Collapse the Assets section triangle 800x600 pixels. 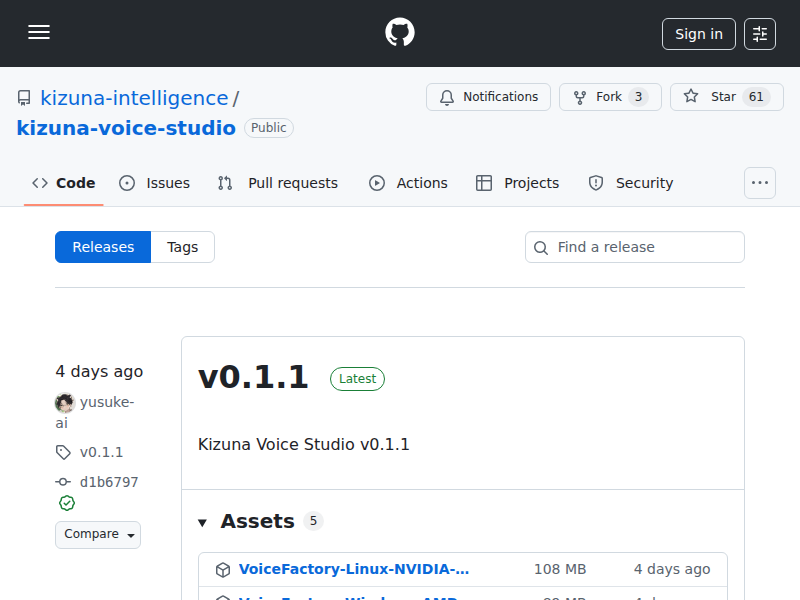point(202,522)
